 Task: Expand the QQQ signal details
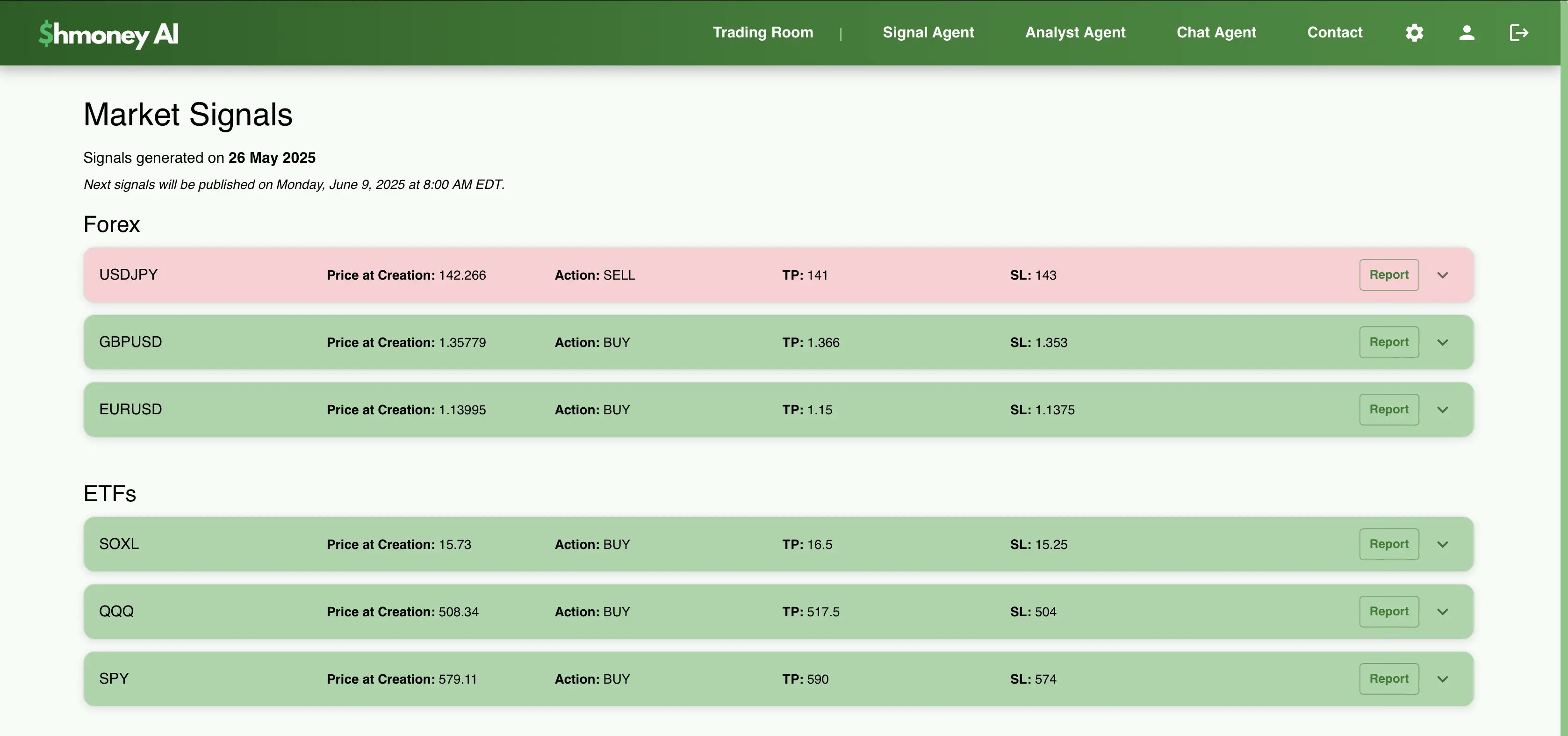pos(1442,612)
